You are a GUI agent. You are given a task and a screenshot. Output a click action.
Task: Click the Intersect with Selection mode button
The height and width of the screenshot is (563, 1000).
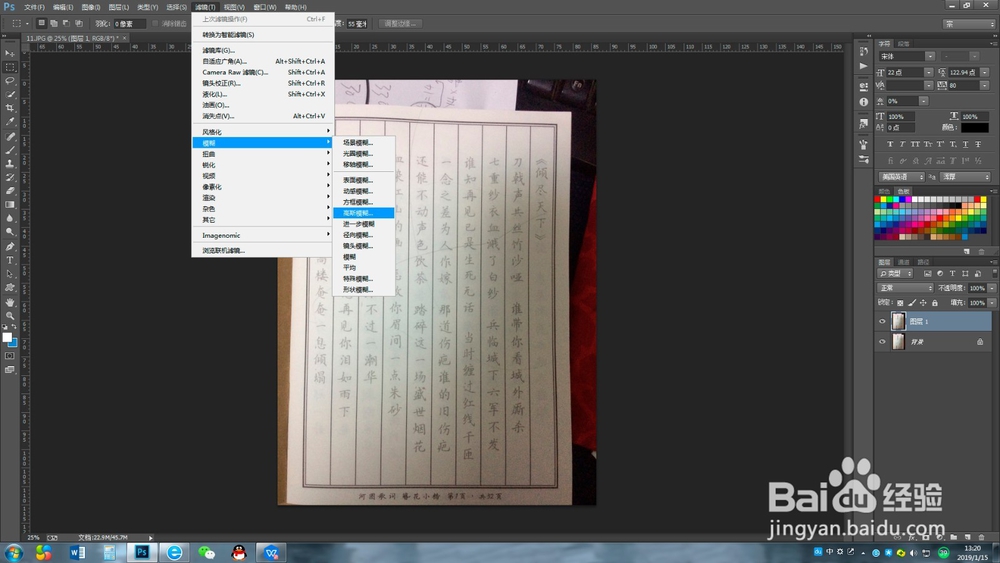(78, 23)
